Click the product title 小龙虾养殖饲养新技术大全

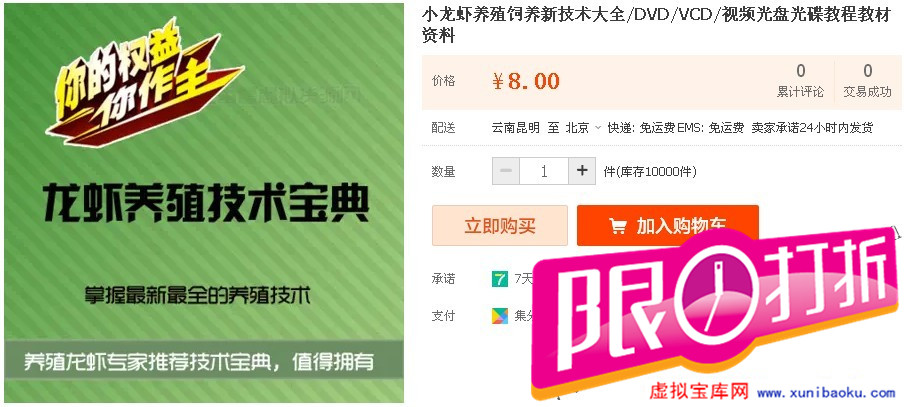(523, 16)
